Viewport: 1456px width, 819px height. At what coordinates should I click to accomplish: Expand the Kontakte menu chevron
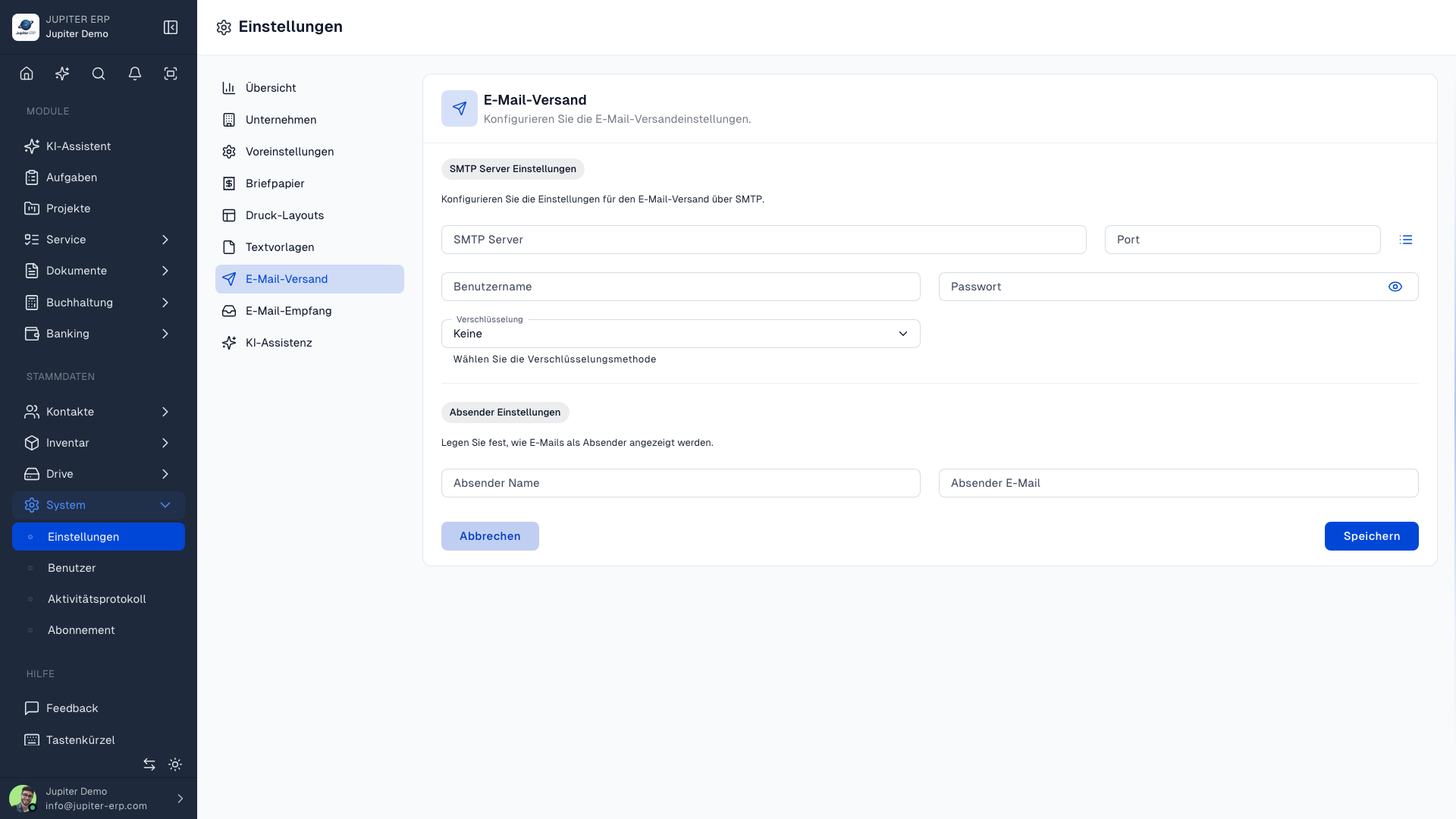coord(165,412)
